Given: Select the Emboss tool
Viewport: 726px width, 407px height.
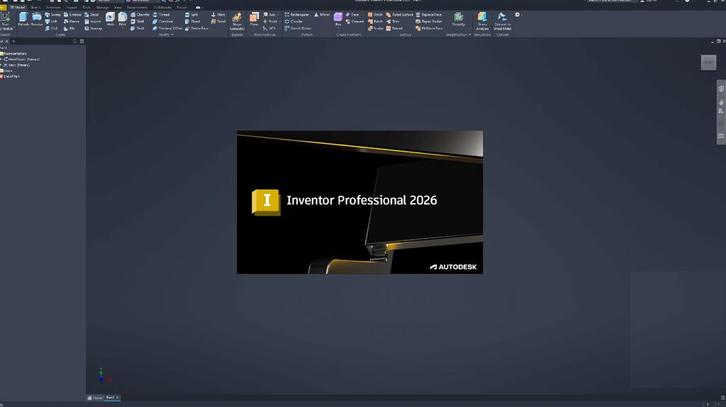Looking at the screenshot, I should coord(72,15).
